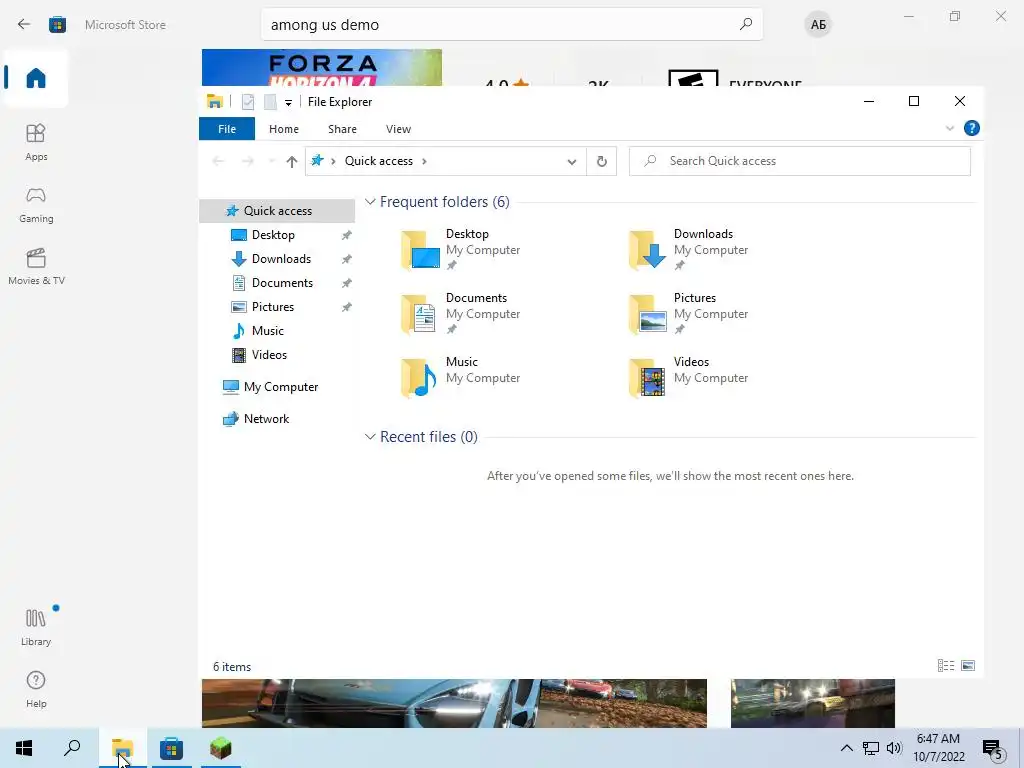
Task: Select the Desktop folder icon in Frequent folders
Action: (420, 249)
